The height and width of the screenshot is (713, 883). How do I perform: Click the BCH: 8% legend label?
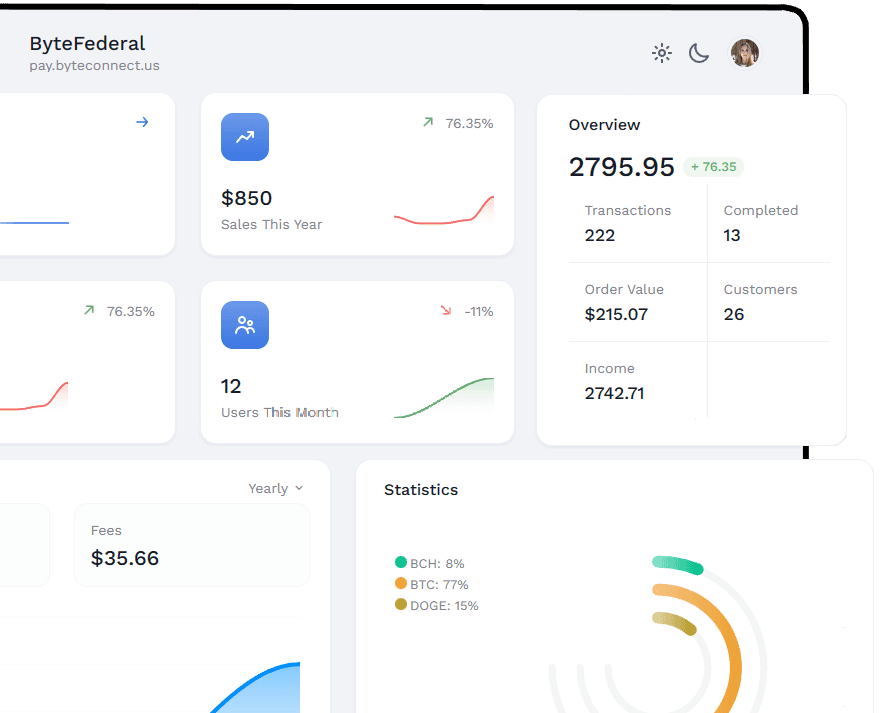pyautogui.click(x=437, y=564)
